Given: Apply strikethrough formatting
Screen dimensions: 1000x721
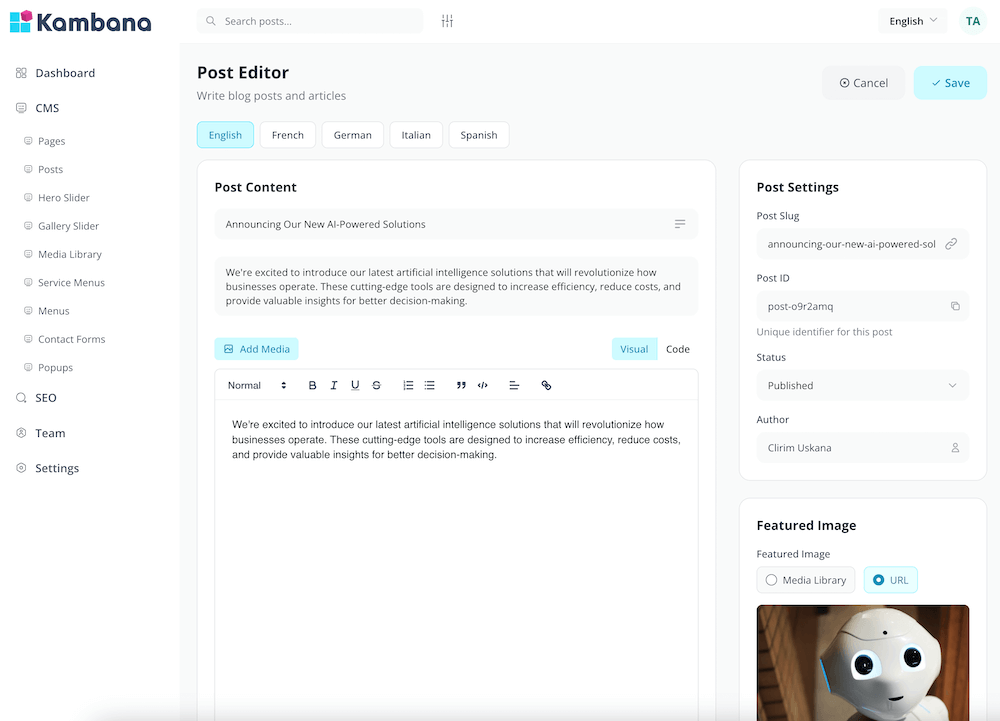Looking at the screenshot, I should (376, 385).
